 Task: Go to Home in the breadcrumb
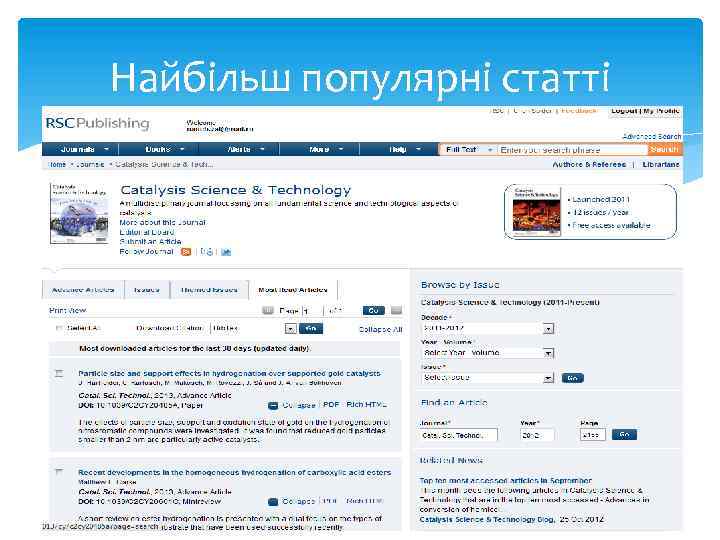click(x=57, y=164)
